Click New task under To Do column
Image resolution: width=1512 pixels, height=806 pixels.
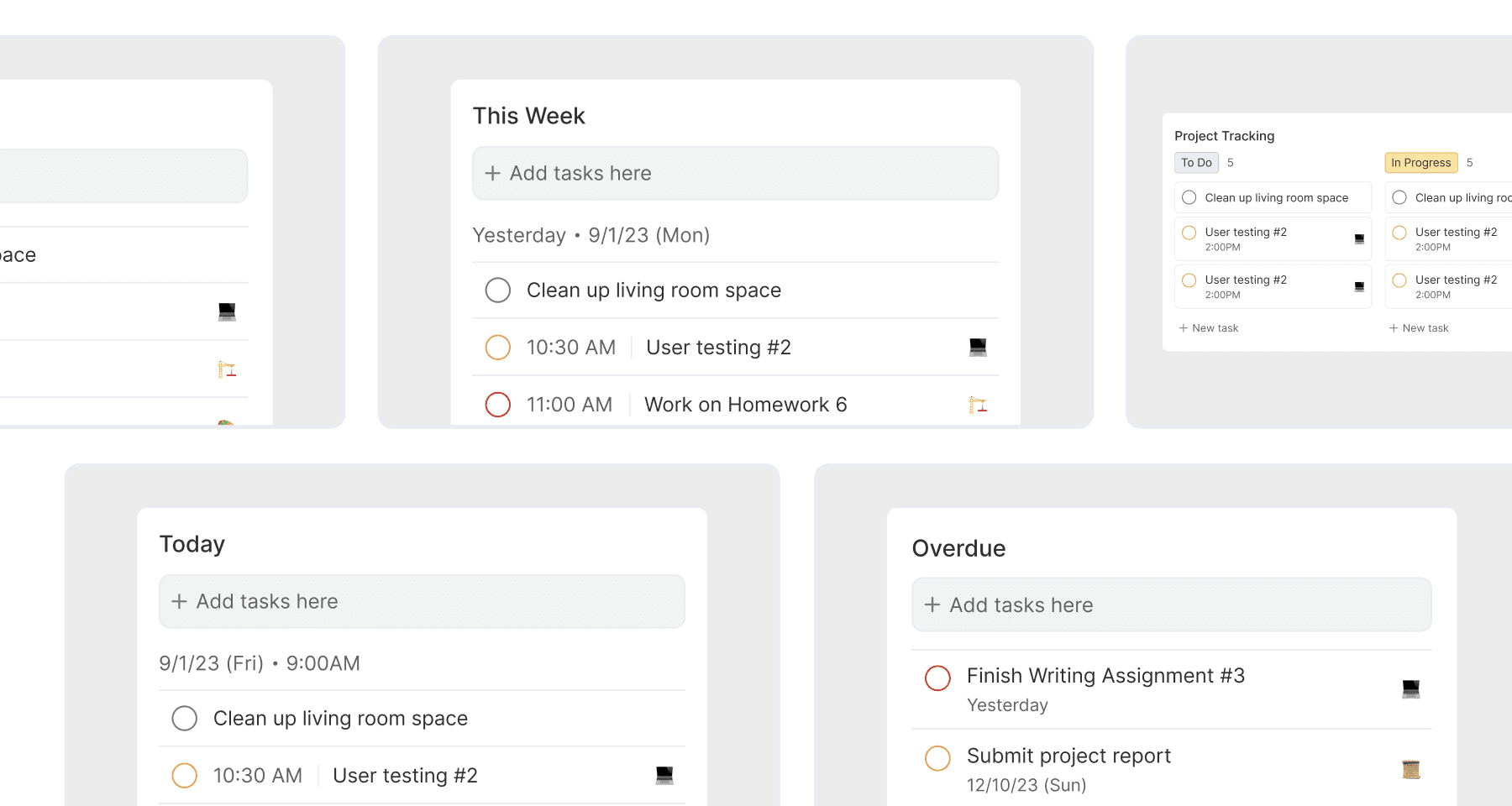click(x=1209, y=328)
